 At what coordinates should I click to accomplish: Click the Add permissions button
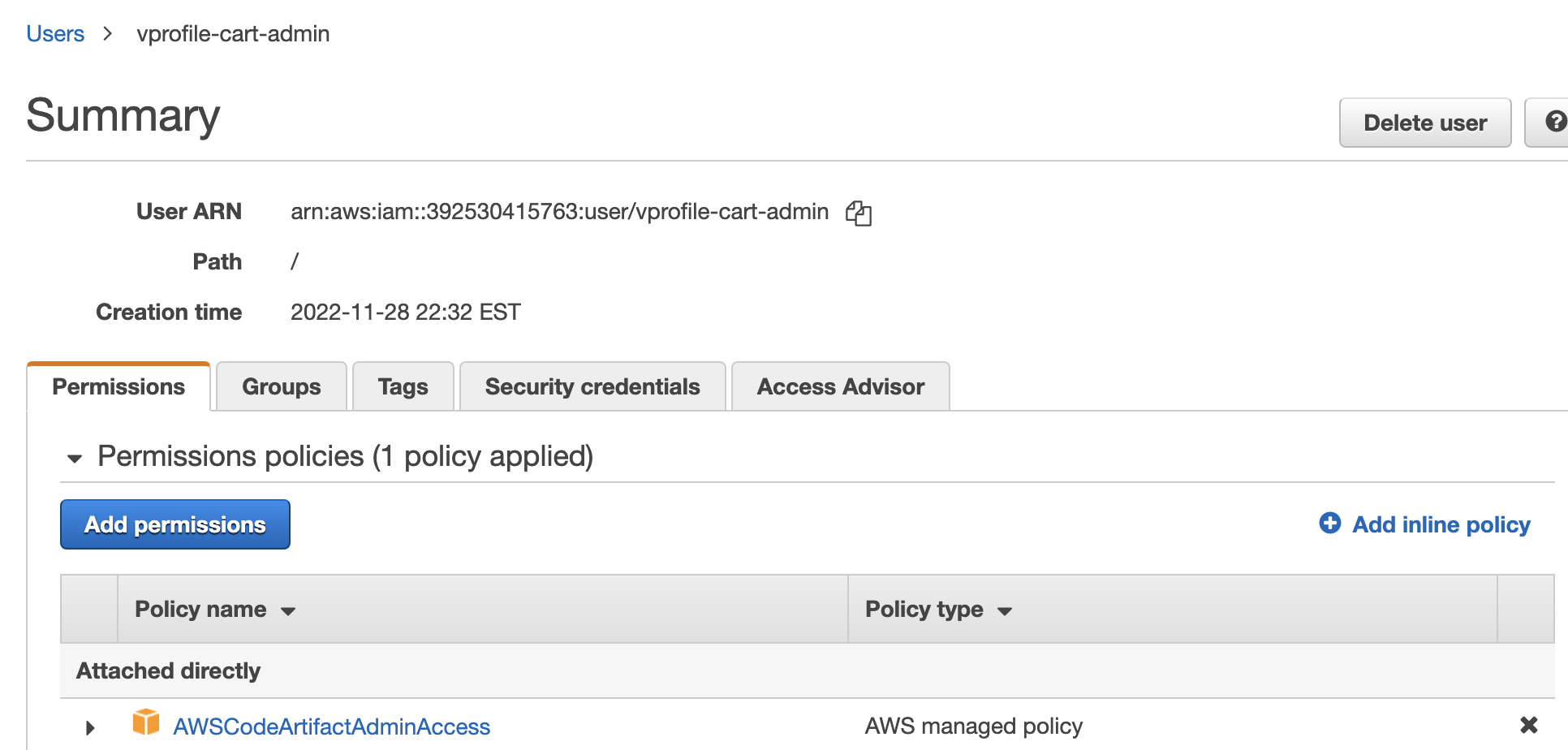tap(175, 524)
